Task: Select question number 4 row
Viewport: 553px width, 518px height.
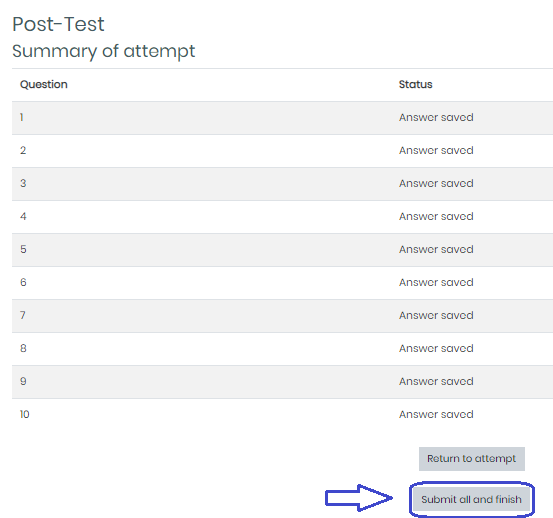Action: tap(23, 217)
